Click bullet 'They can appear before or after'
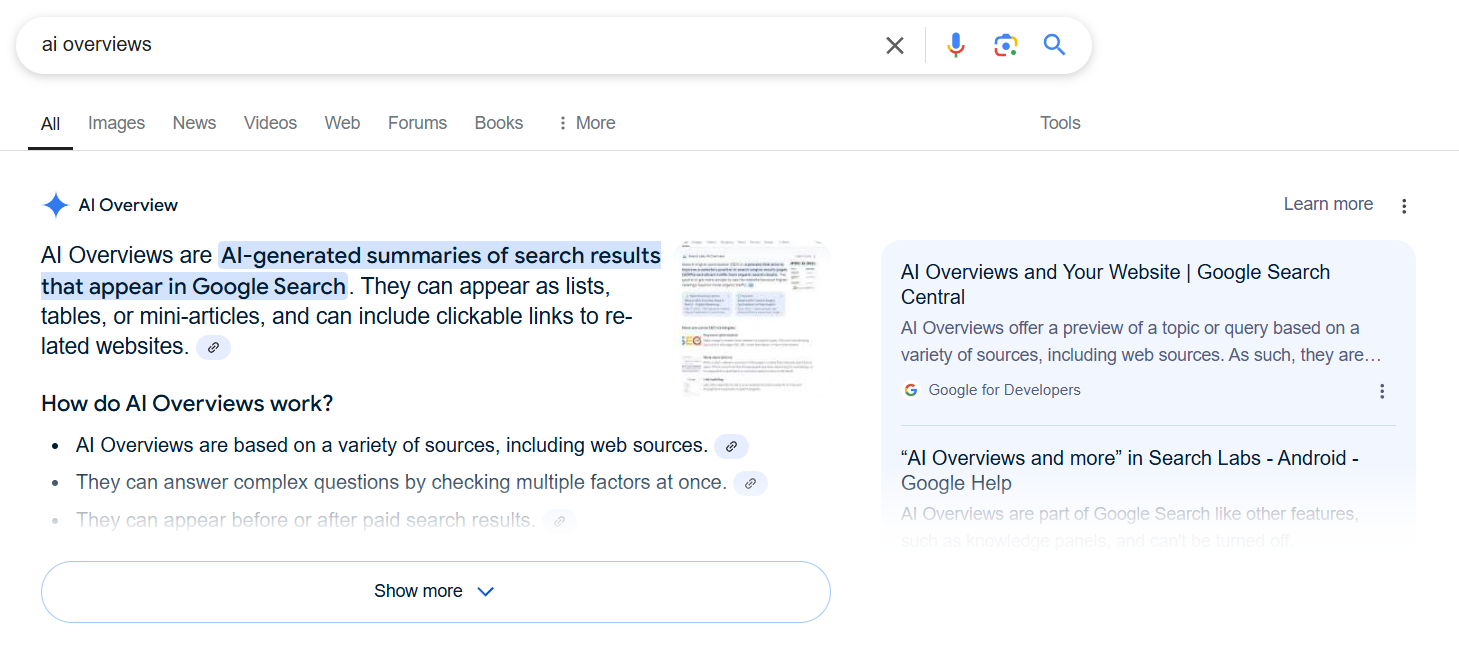The height and width of the screenshot is (648, 1459). tap(306, 520)
